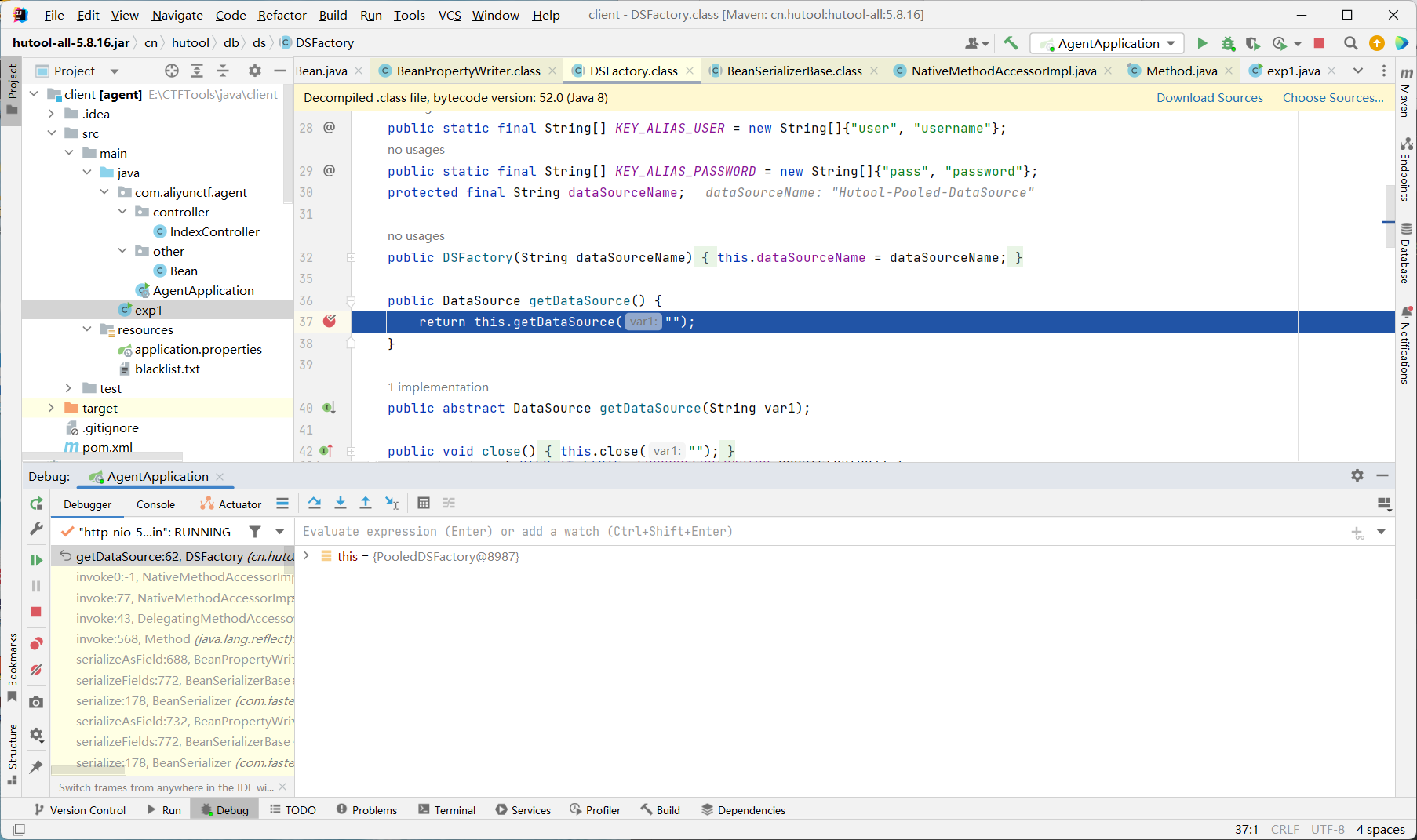Screen dimensions: 1417x840
Task: Open the Profiler tool window
Action: [596, 810]
